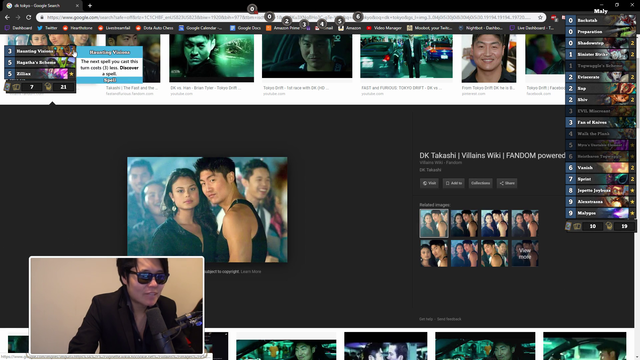The width and height of the screenshot is (640, 360).
Task: Open the Moobot bookmark
Action: pos(429,28)
